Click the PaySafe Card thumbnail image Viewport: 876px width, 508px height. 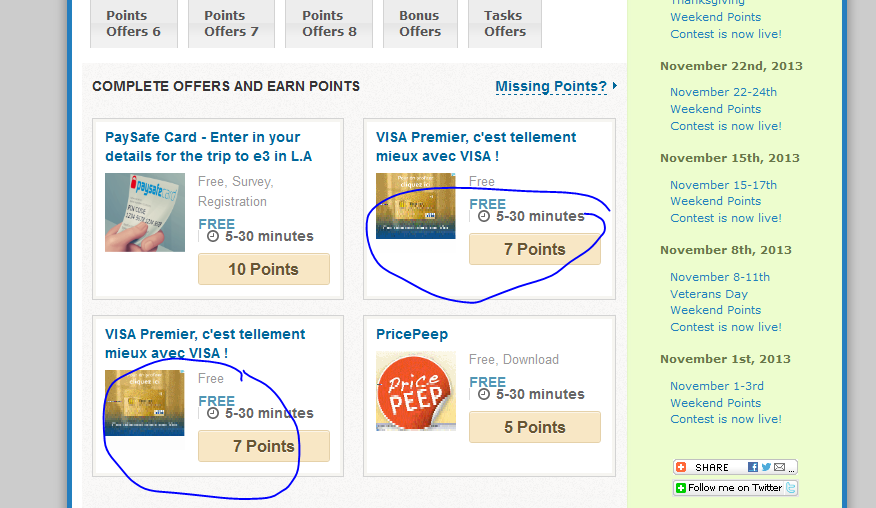[x=145, y=212]
